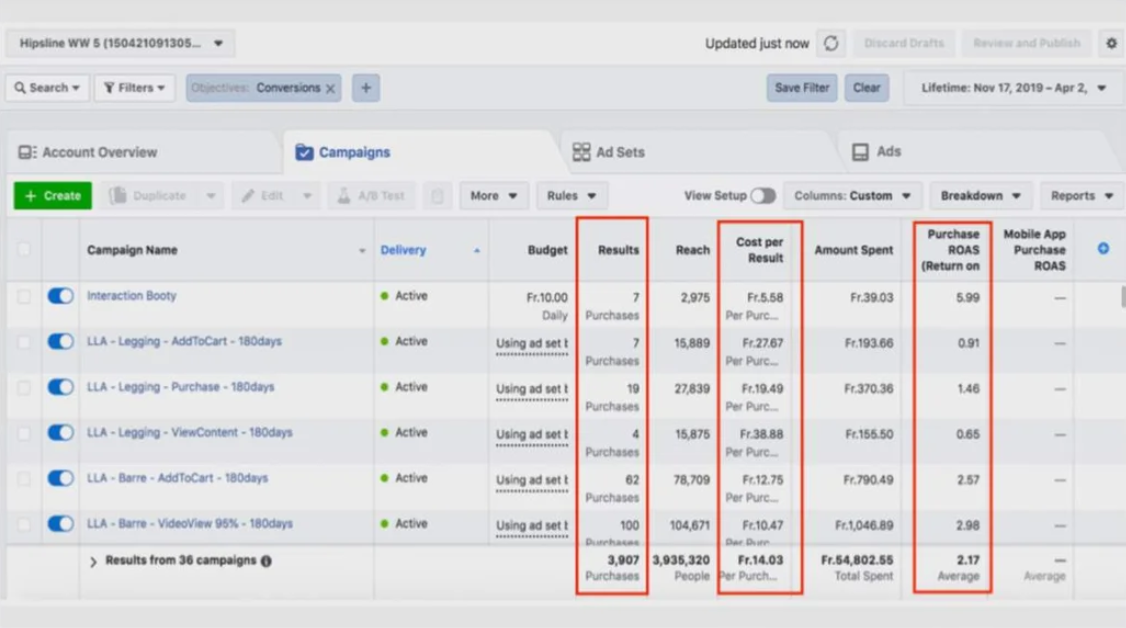Open LLA - Barre - AddToCart - 180days campaign link
This screenshot has width=1126, height=628.
177,478
